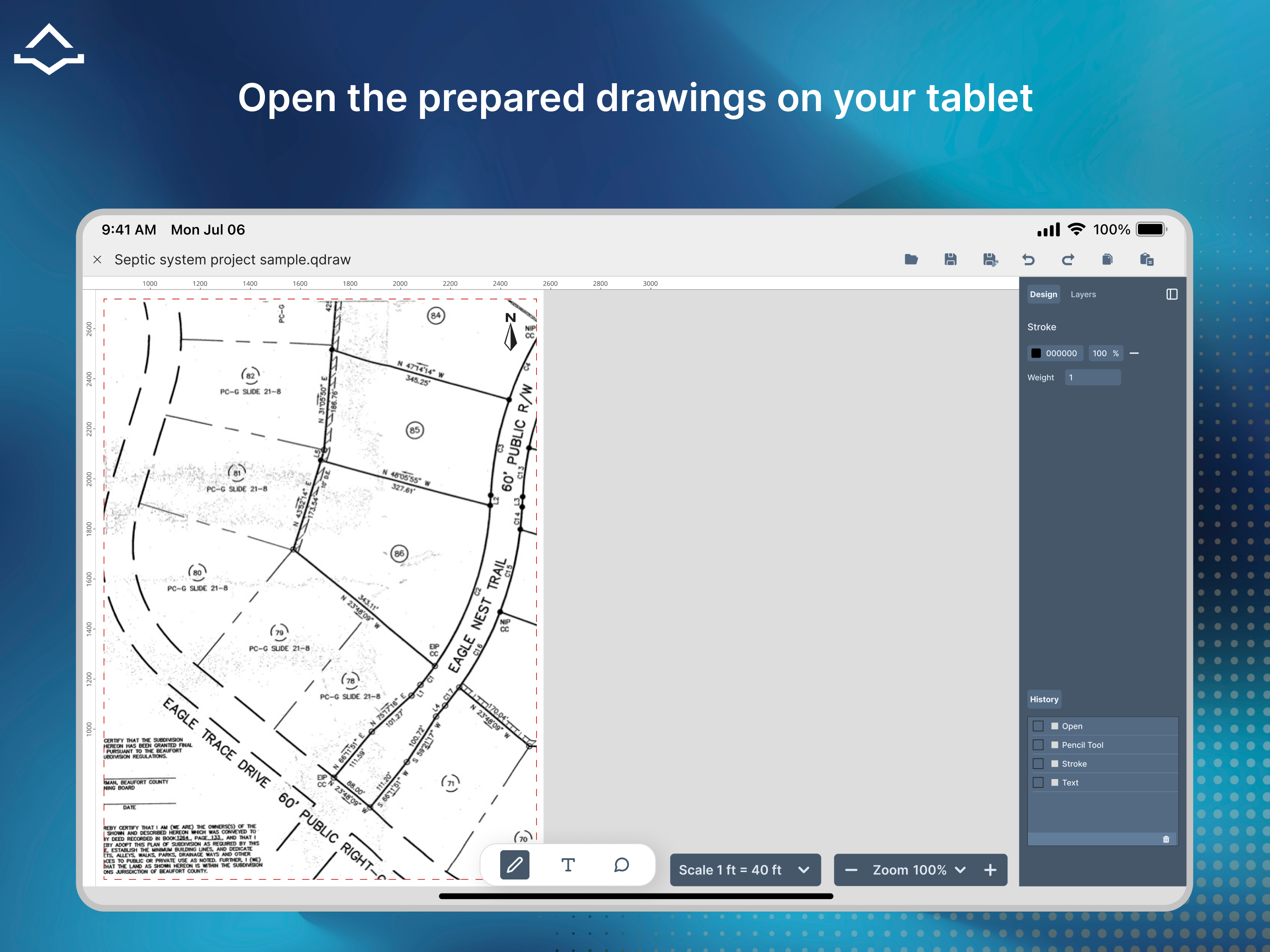
Task: Zoom out with the minus button
Action: [x=851, y=871]
